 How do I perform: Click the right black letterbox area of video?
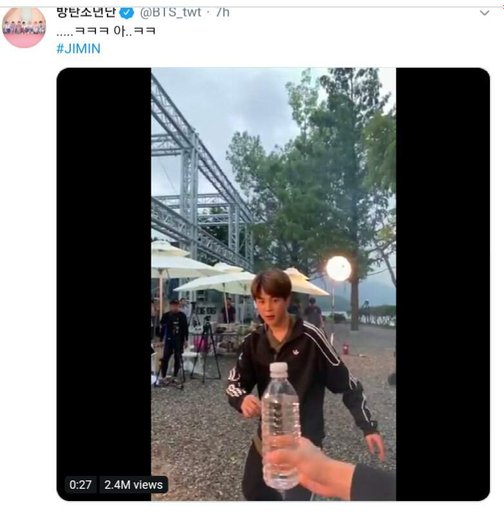[443, 284]
